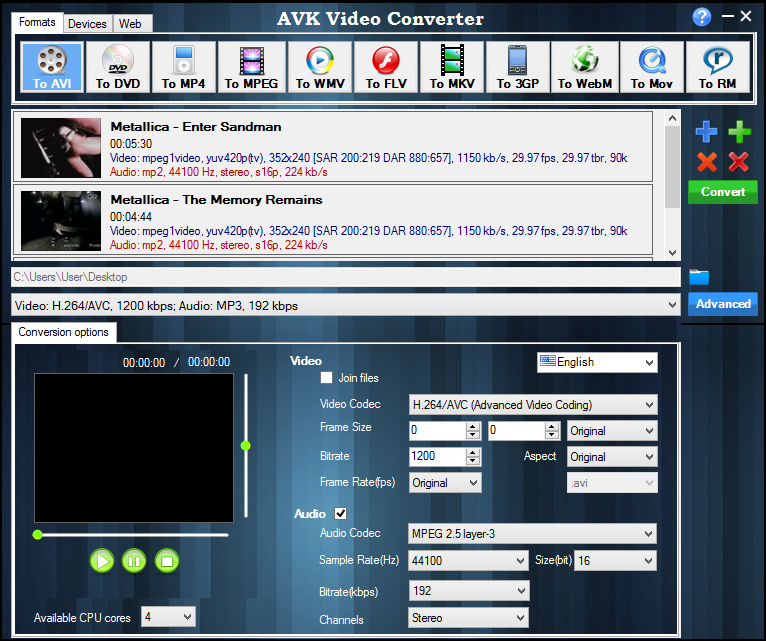Click the preview volume slider handle
This screenshot has width=766, height=641.
tap(246, 446)
